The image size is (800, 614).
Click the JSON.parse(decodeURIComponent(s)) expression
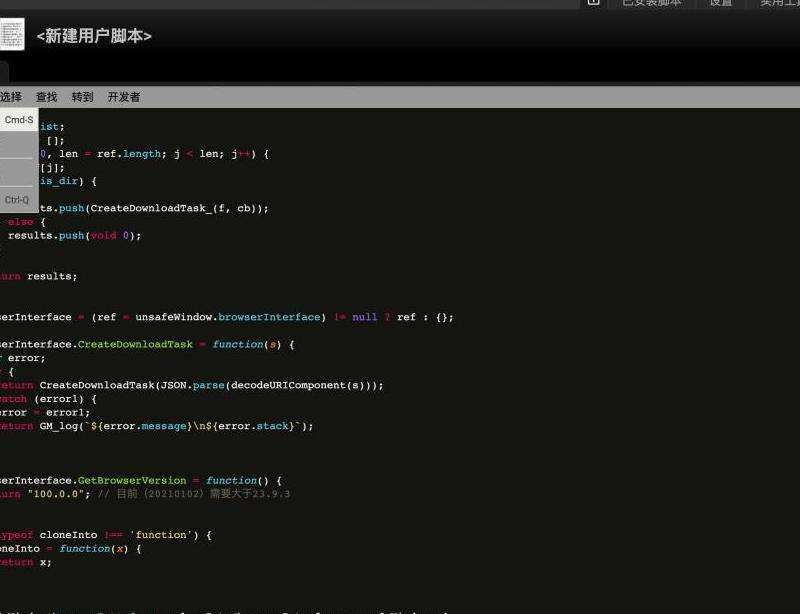pyautogui.click(x=269, y=385)
